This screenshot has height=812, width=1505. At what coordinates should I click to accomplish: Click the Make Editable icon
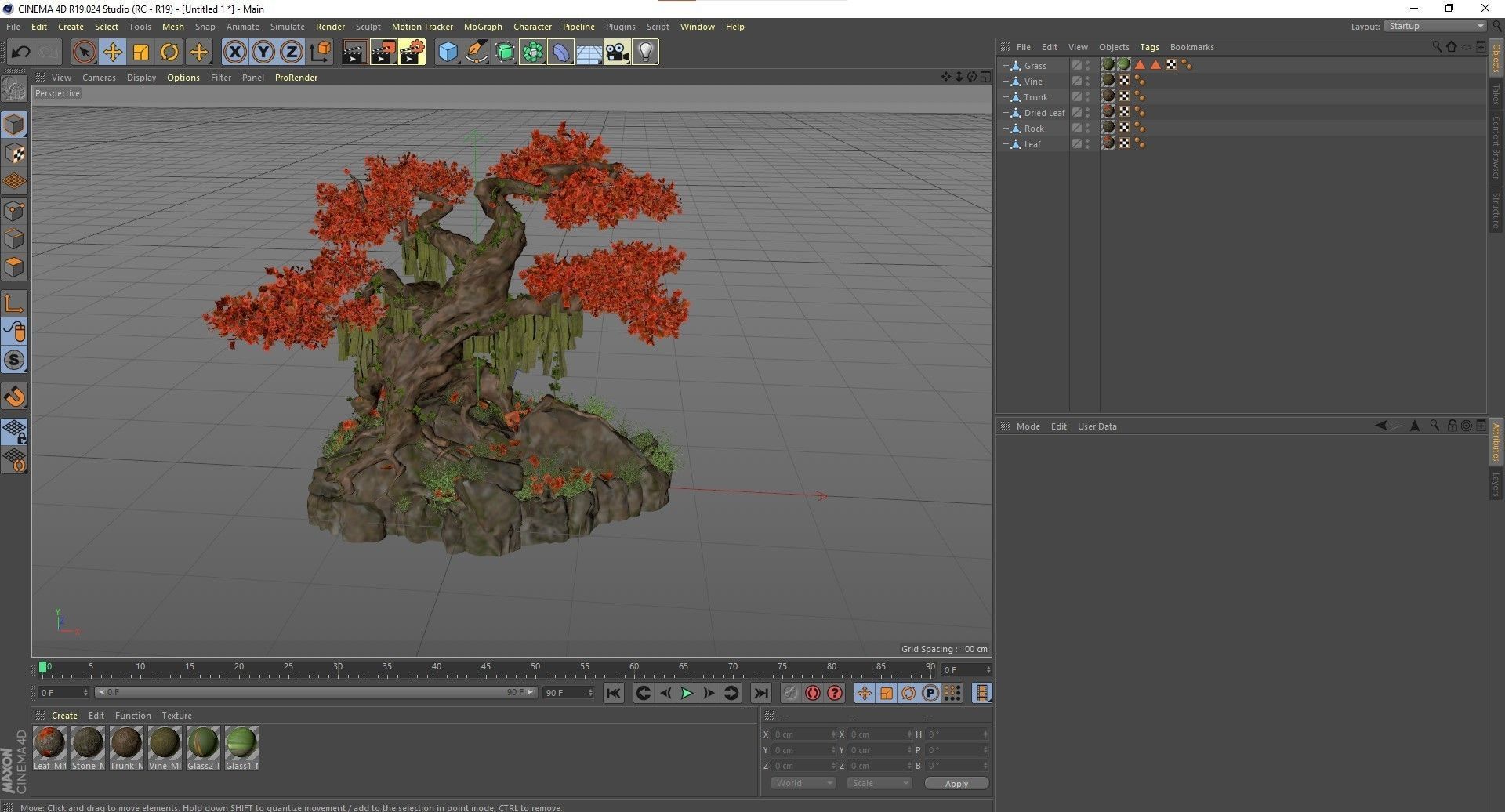tap(14, 89)
